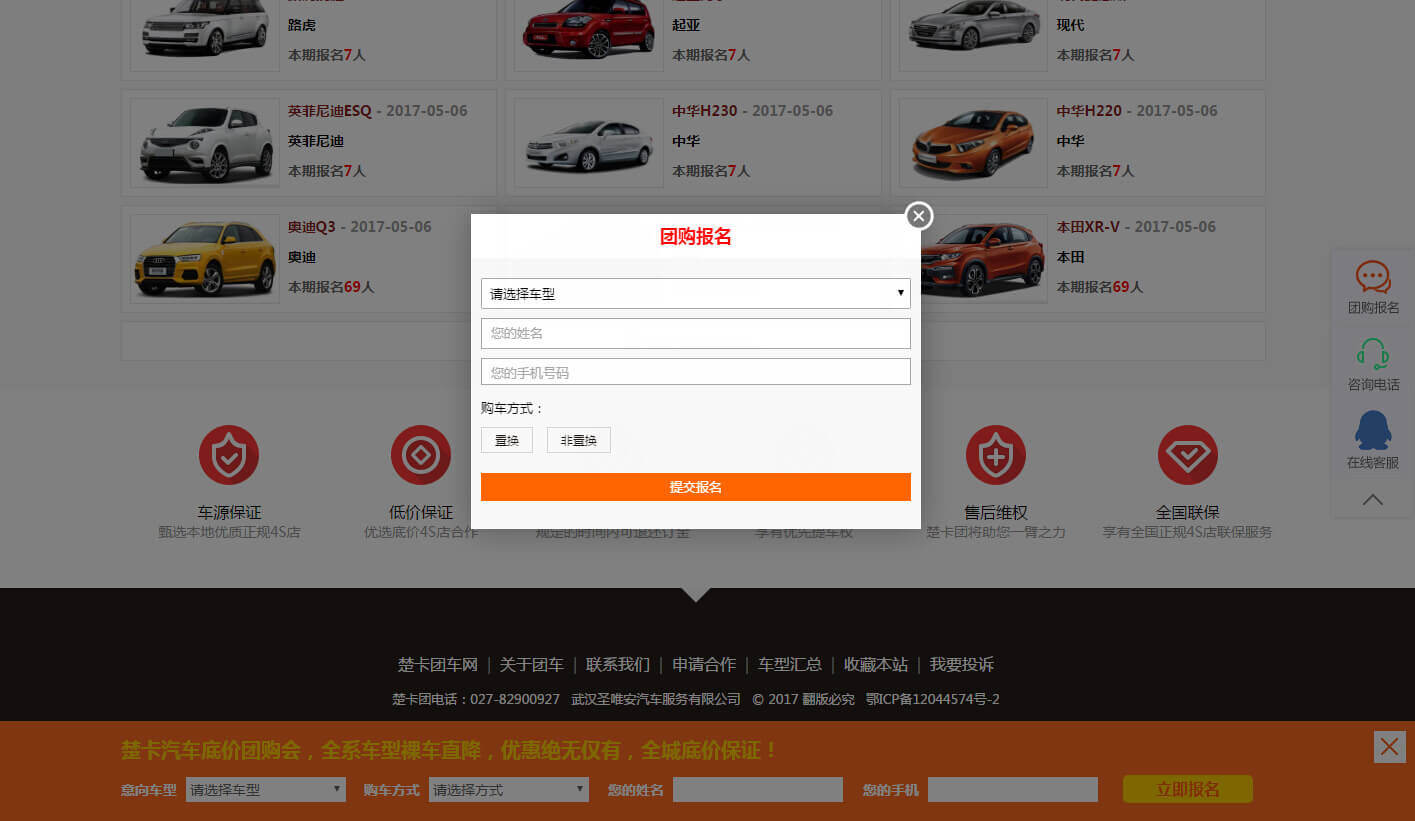
Task: Click the silver 中华H230 car thumbnail
Action: tap(589, 143)
